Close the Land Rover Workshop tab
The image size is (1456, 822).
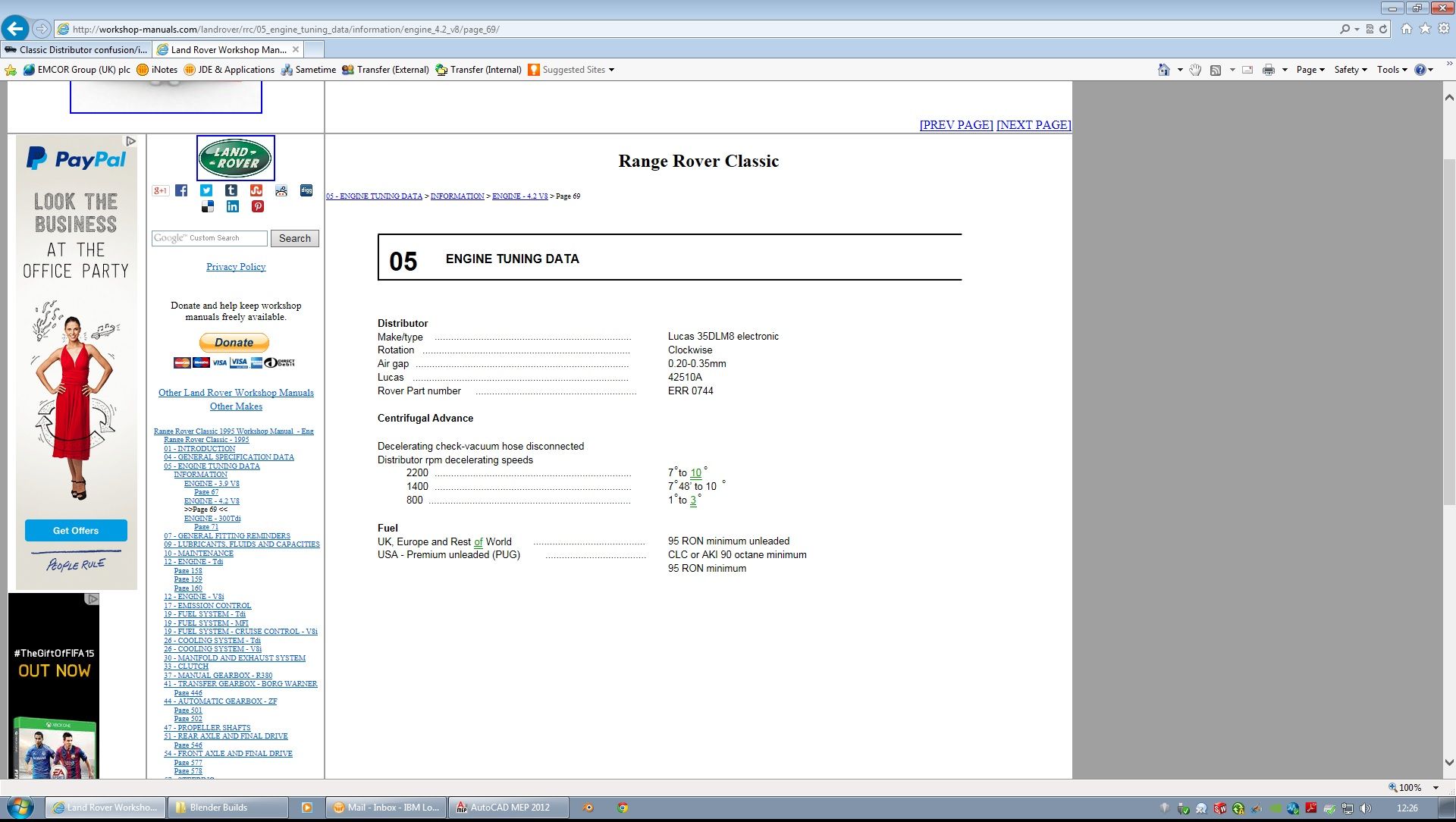point(296,49)
